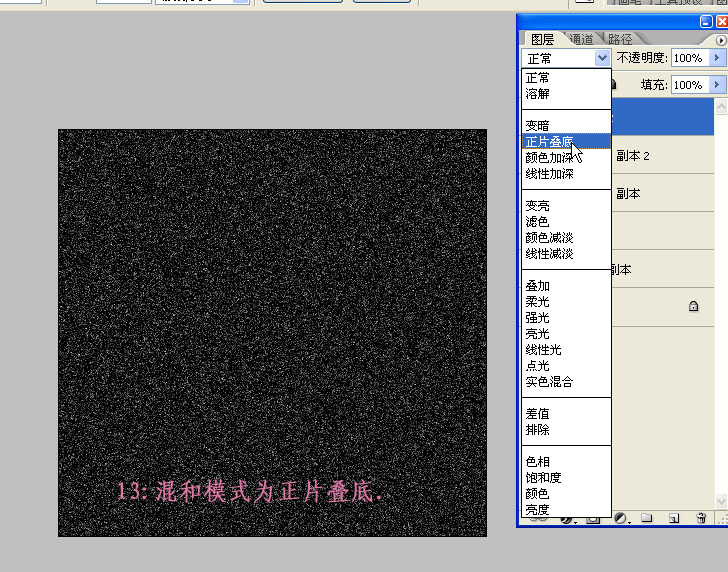
Task: Create a new layer with page icon
Action: tap(674, 518)
